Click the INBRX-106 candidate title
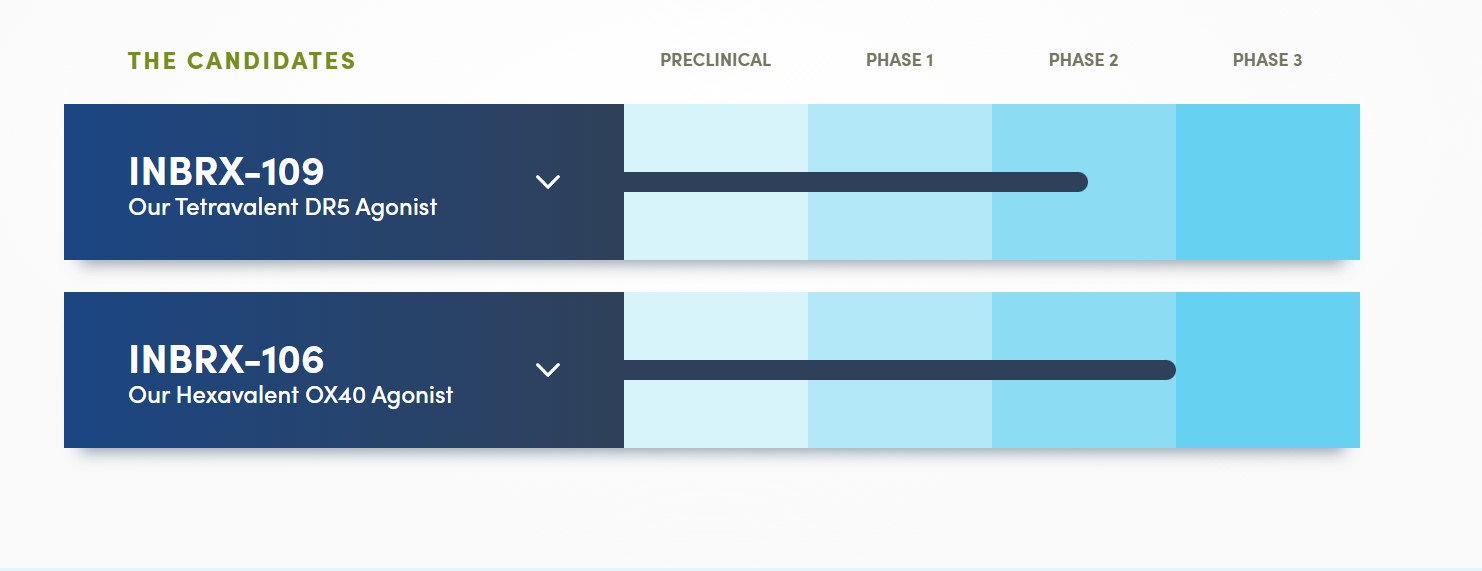The image size is (1482, 571). (x=226, y=359)
